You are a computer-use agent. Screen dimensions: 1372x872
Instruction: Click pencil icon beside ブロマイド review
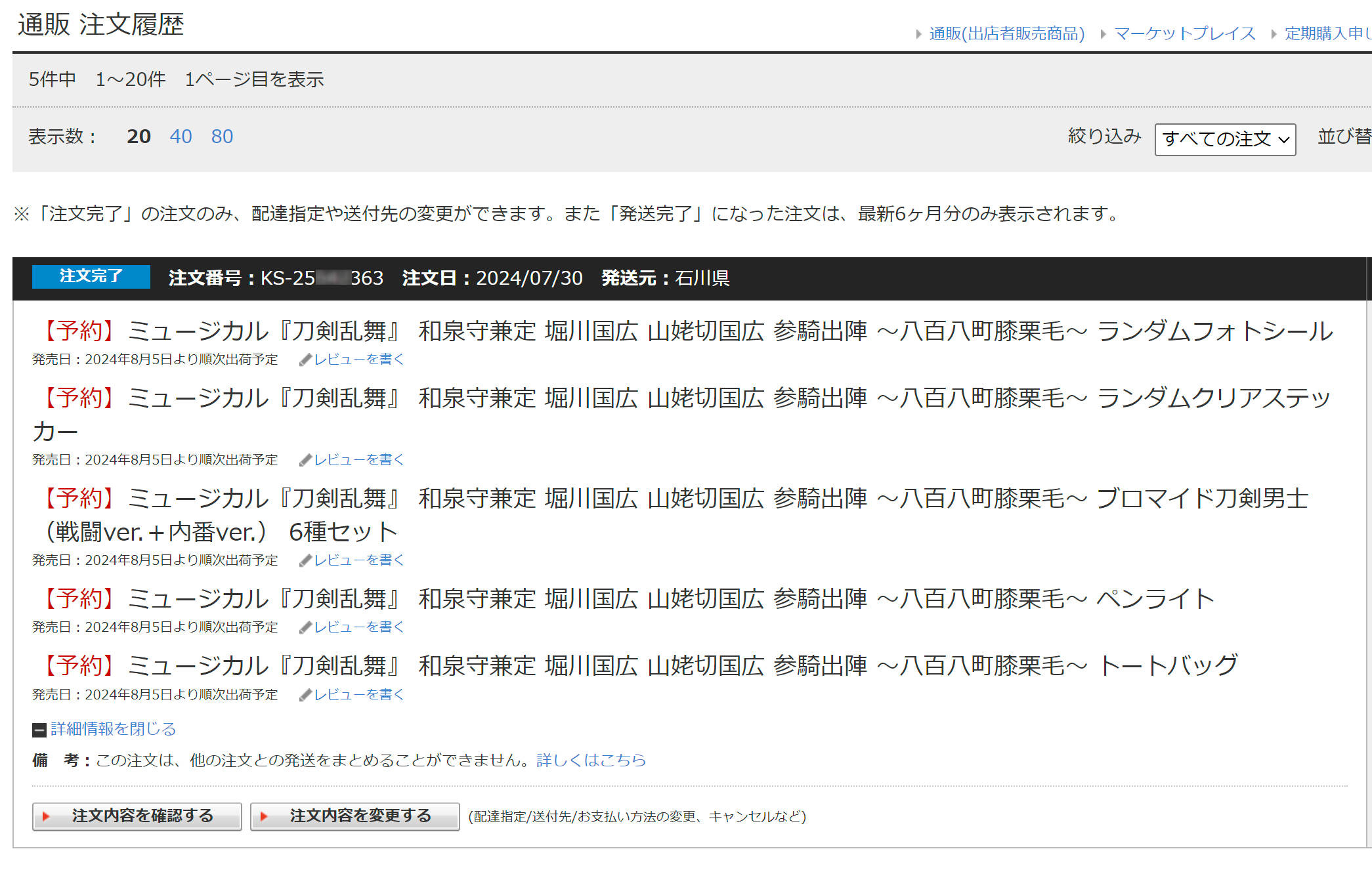pyautogui.click(x=305, y=560)
